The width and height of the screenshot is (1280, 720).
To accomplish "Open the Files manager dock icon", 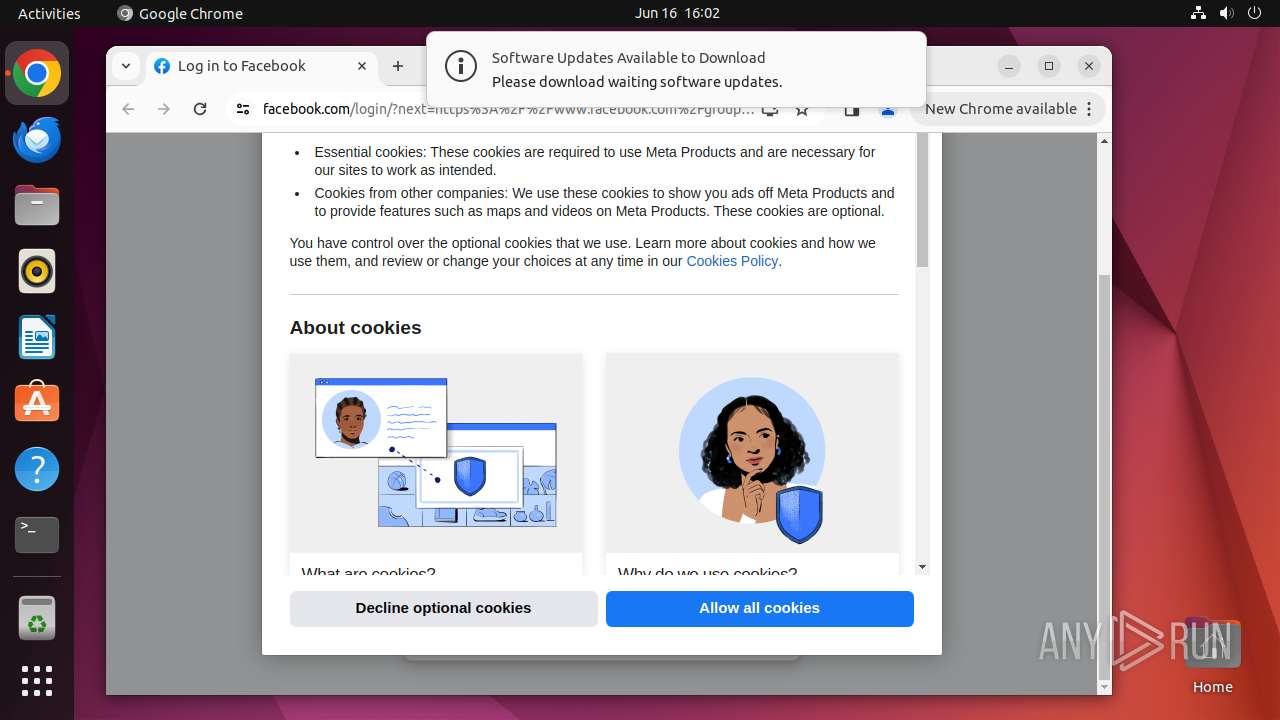I will pyautogui.click(x=37, y=205).
